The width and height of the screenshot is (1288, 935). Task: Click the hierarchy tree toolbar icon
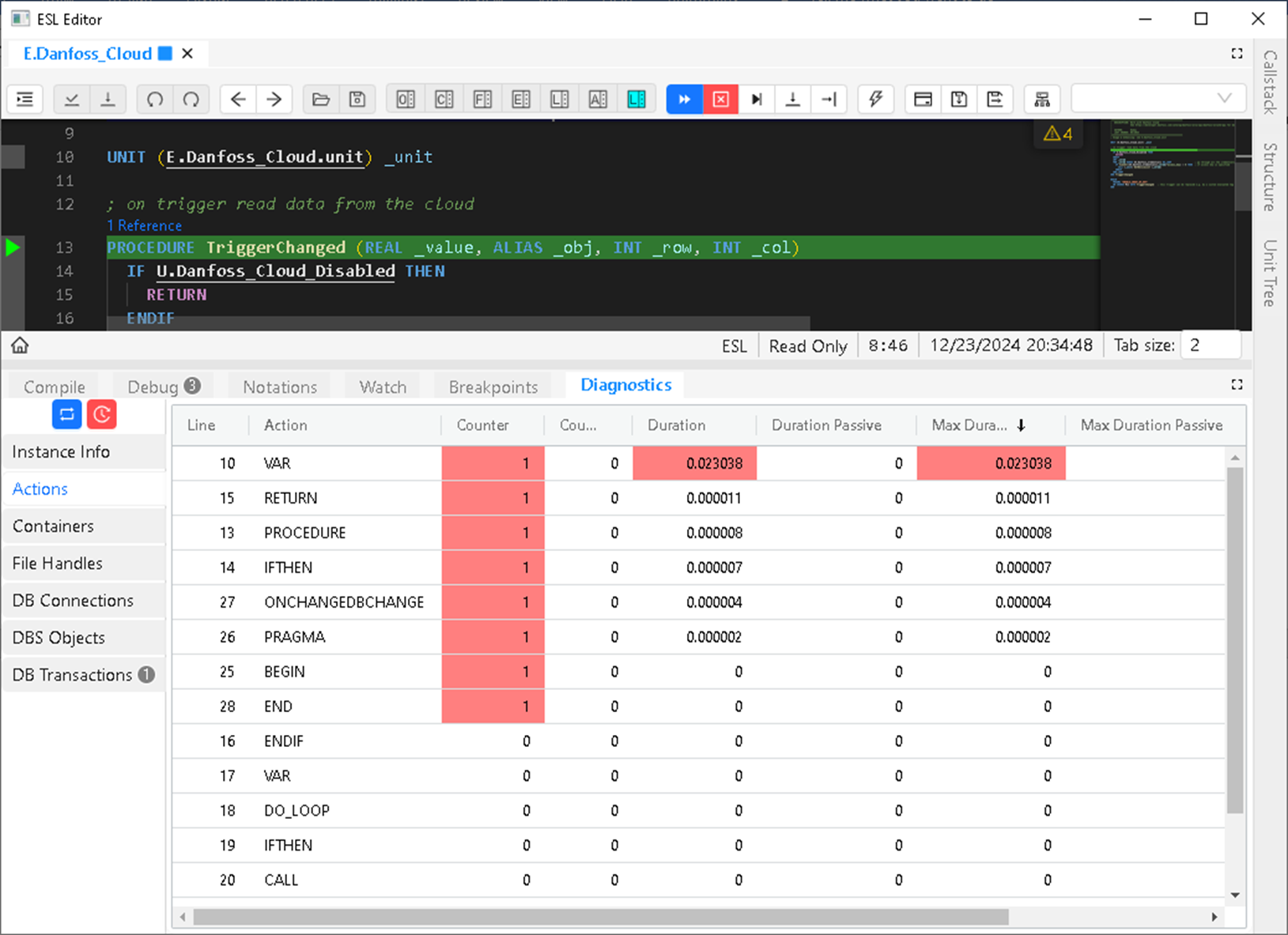[x=1042, y=100]
